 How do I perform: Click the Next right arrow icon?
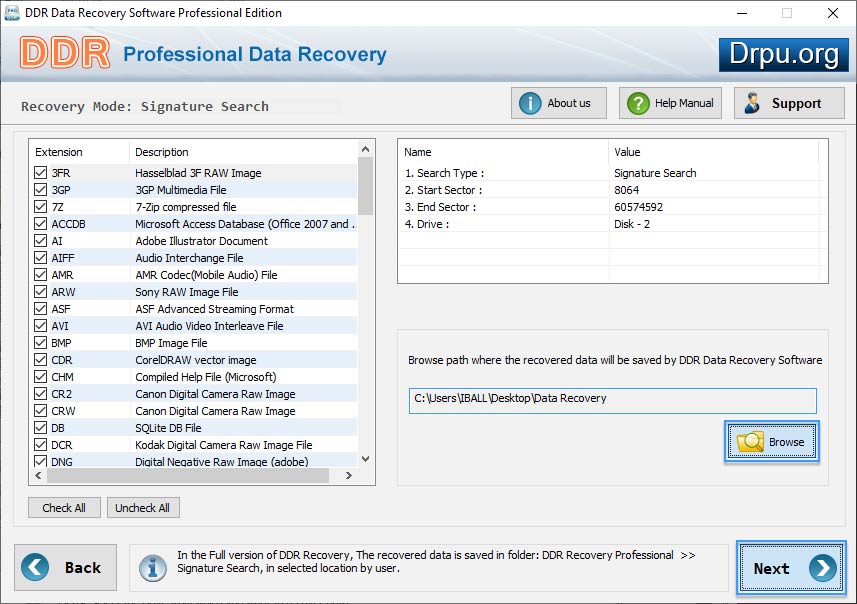tap(823, 568)
